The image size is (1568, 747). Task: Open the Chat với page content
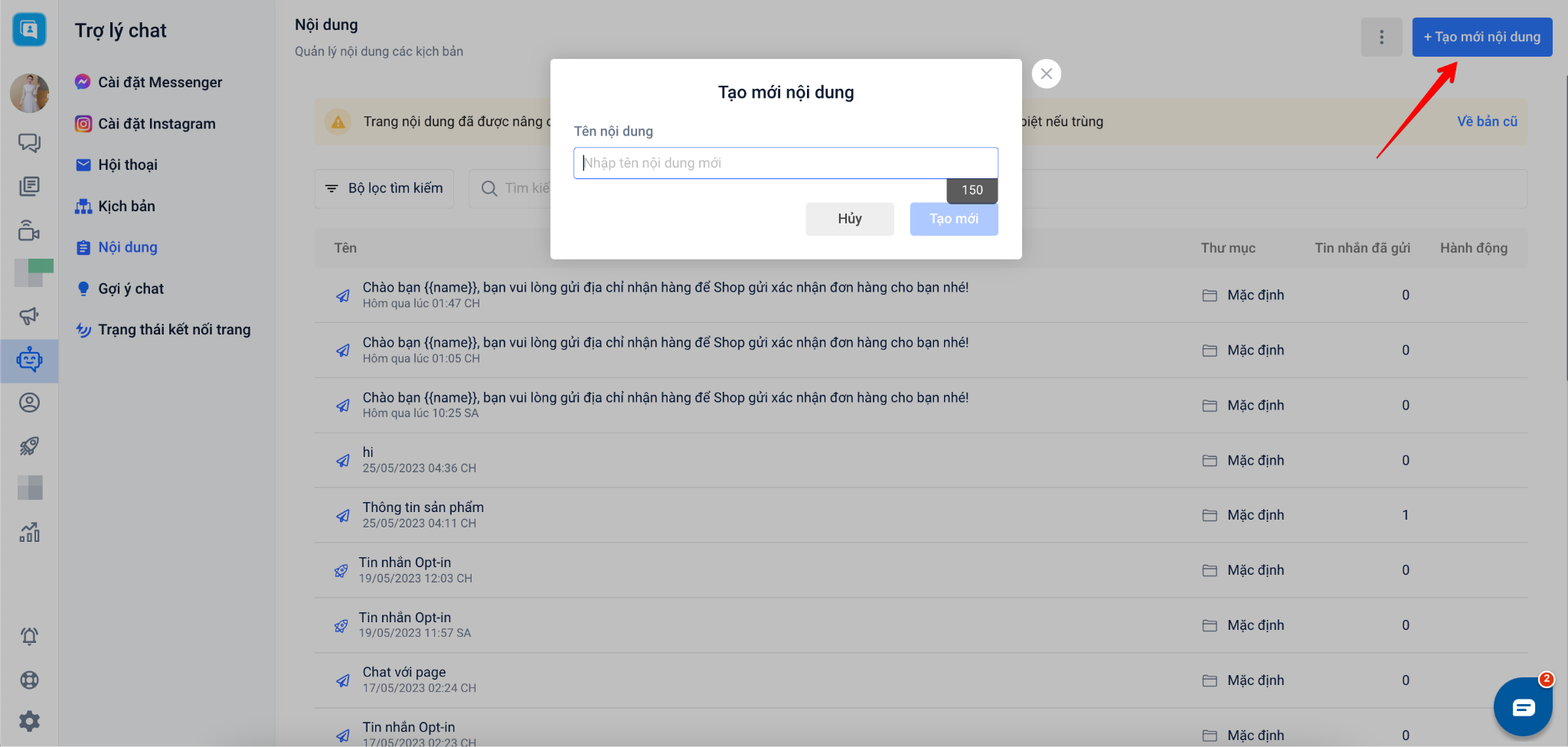(920, 680)
